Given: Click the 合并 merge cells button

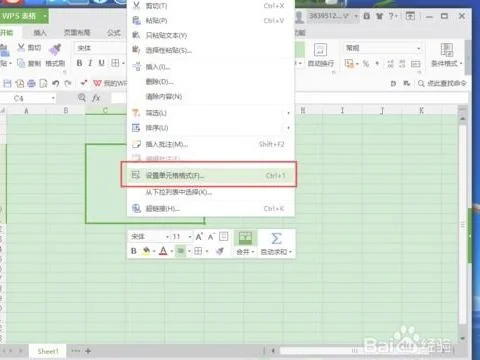Looking at the screenshot, I should pos(245,243).
